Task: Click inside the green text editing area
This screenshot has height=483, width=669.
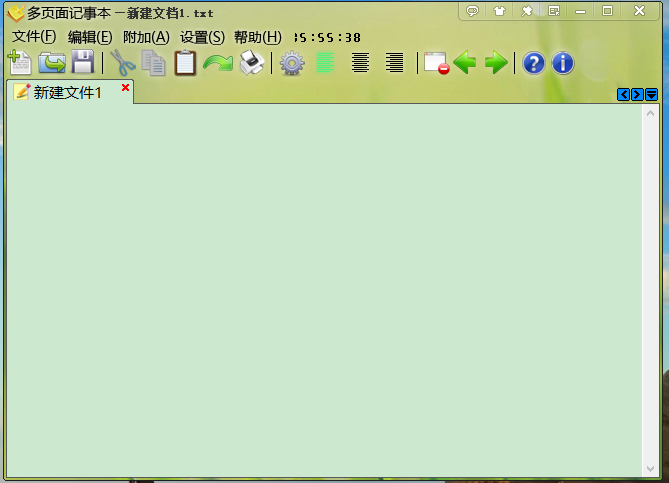Action: [x=324, y=290]
